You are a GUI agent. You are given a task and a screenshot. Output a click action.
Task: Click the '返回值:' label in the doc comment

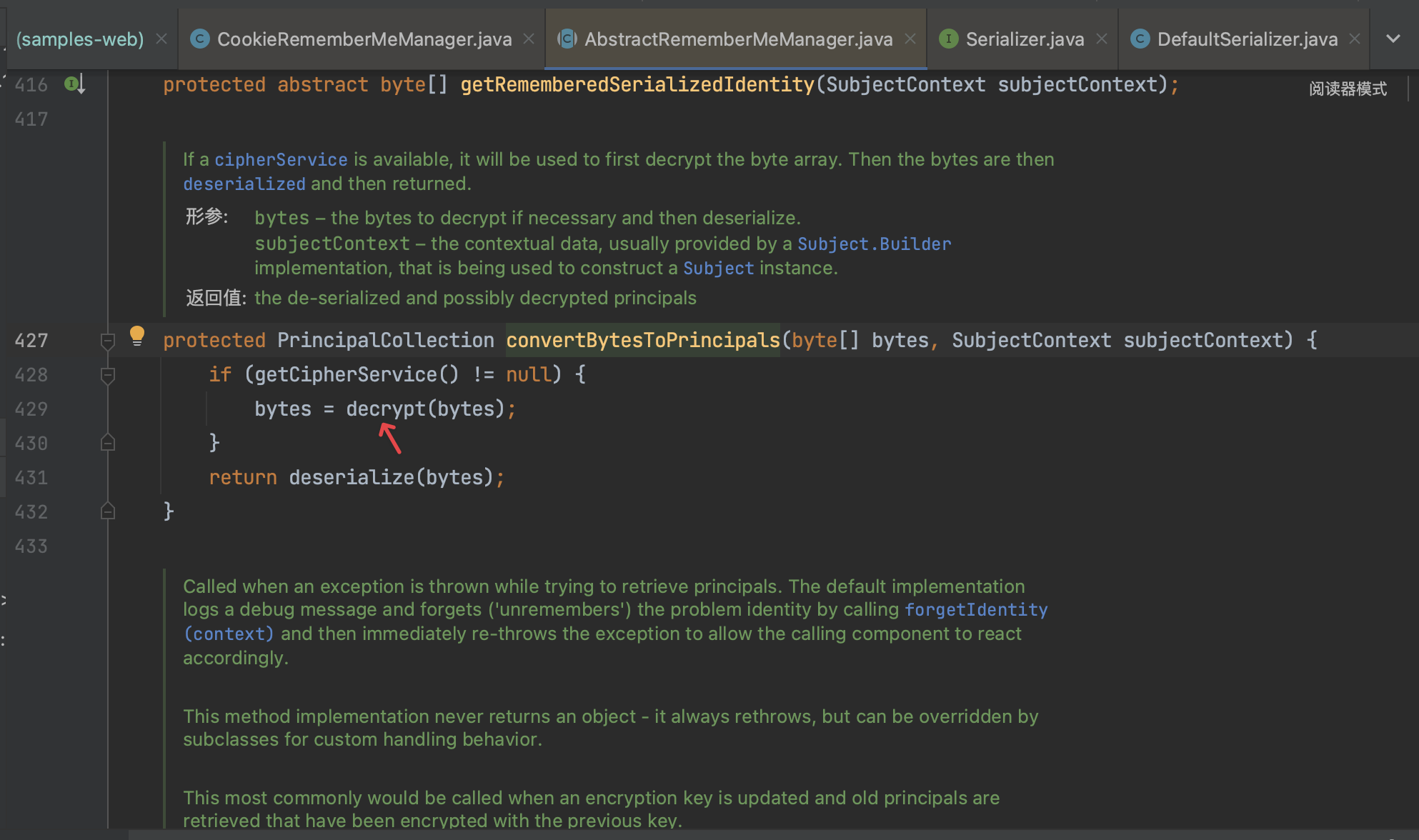pyautogui.click(x=216, y=298)
